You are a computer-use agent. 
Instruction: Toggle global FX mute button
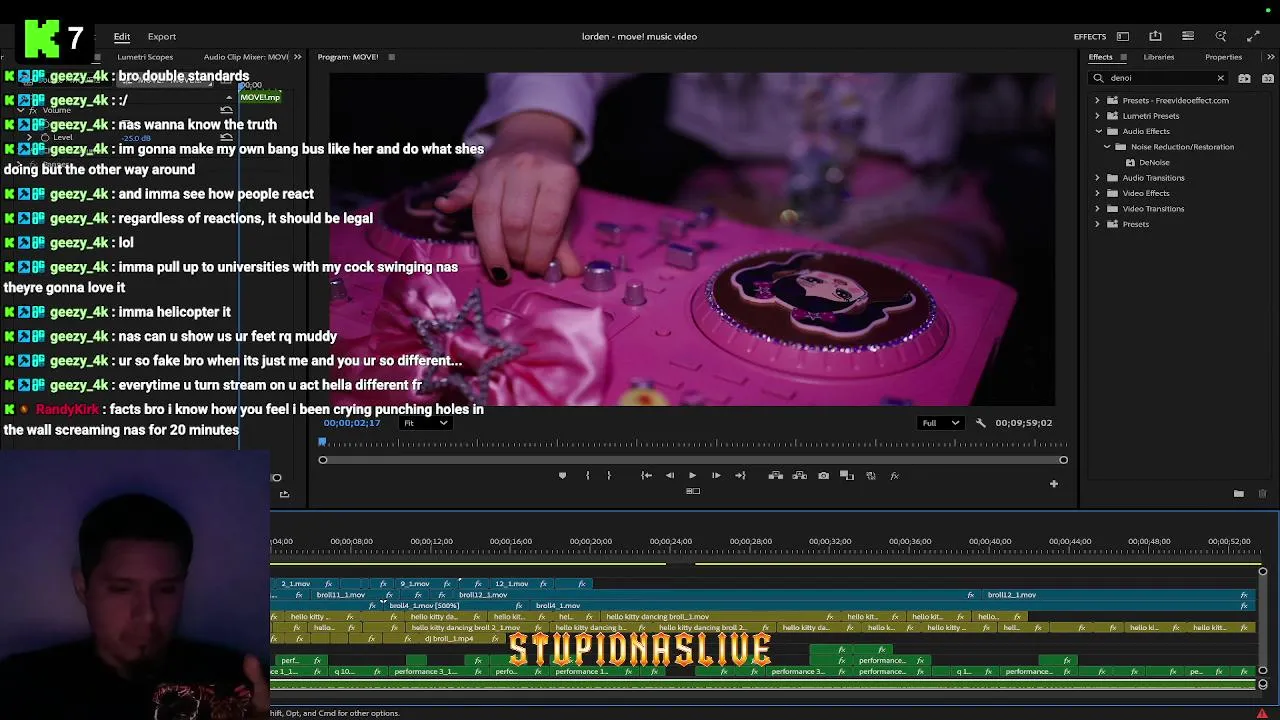click(895, 476)
